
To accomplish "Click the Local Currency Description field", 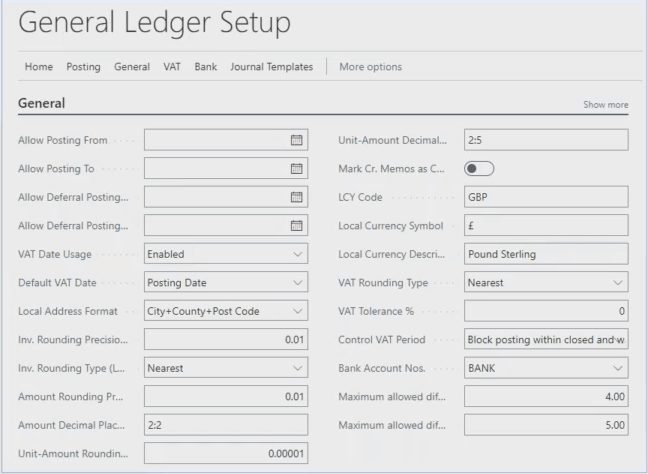I will (x=545, y=254).
